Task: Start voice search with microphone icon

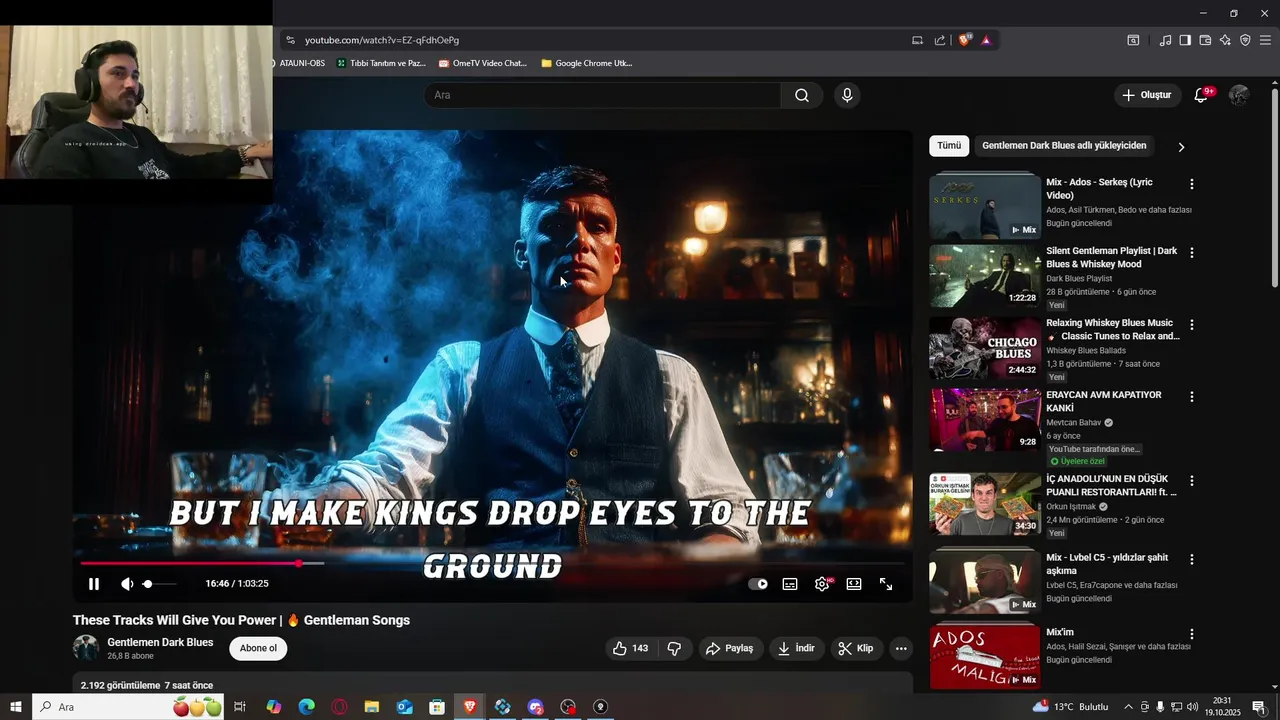Action: point(847,95)
